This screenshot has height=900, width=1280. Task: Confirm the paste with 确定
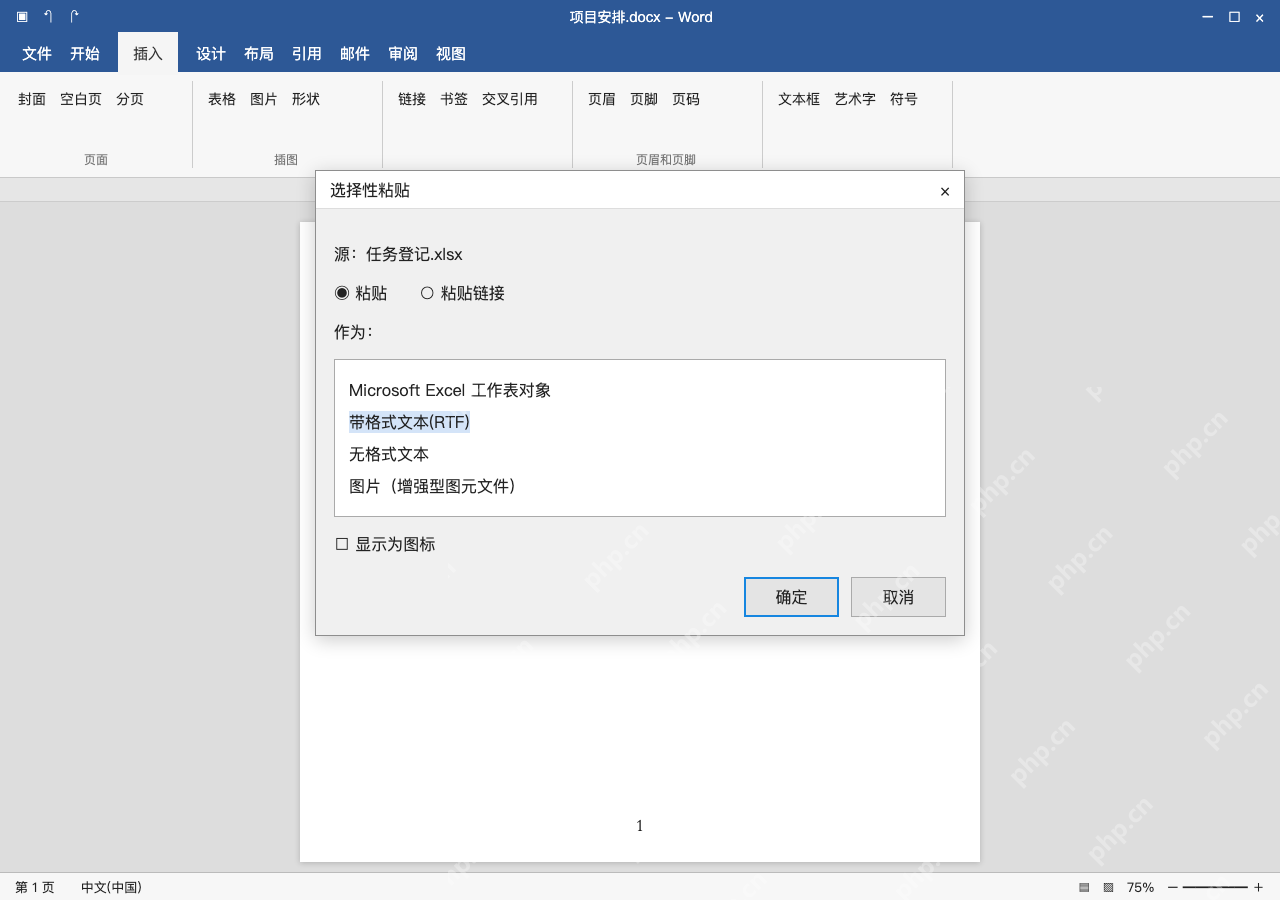tap(791, 597)
